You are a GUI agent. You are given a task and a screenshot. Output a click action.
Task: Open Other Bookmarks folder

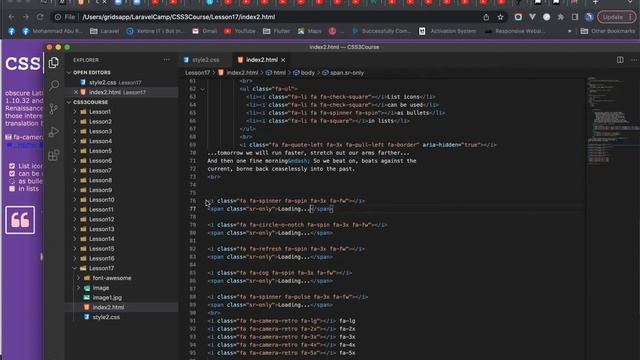coord(608,31)
